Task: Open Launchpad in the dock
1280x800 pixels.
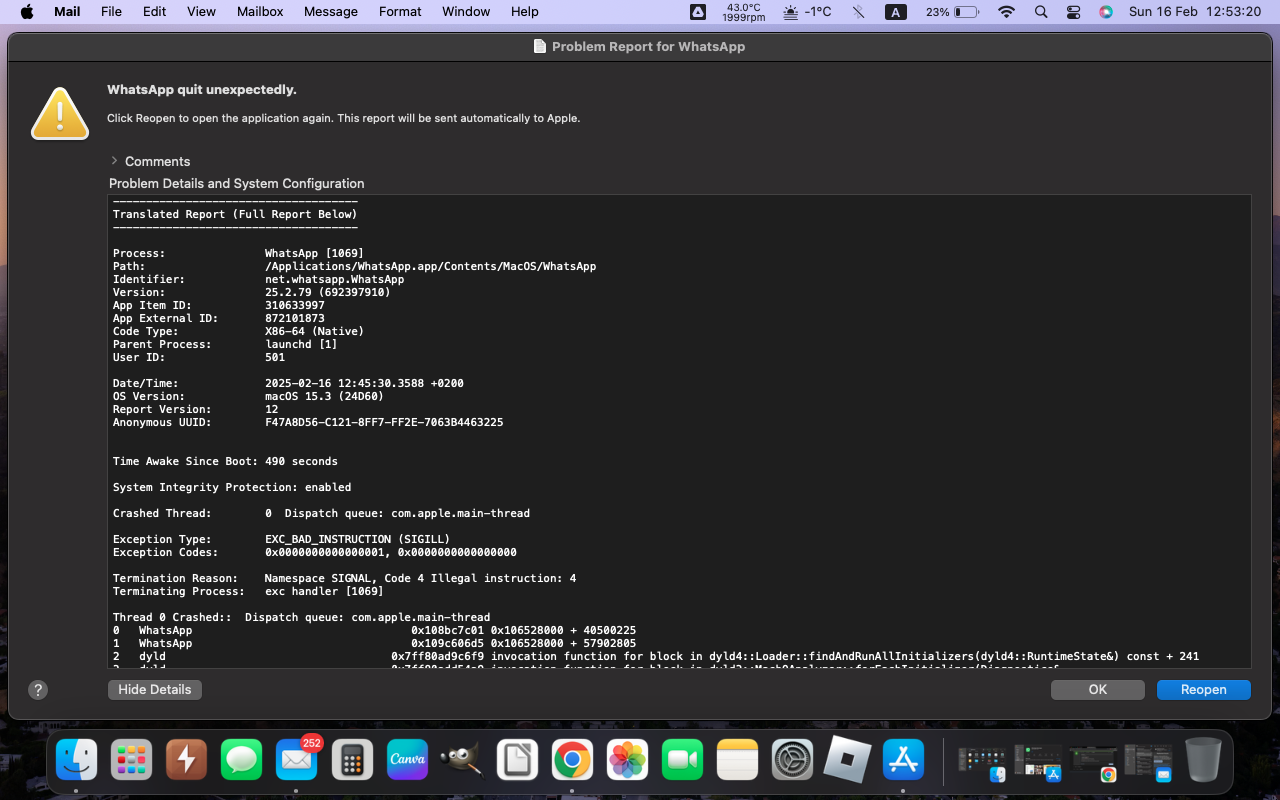Action: tap(131, 760)
